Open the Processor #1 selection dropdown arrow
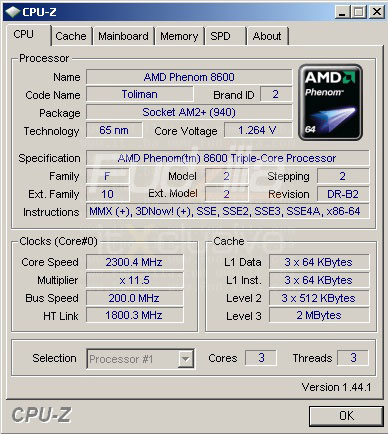Viewport: 388px width, 434px height. pos(185,359)
